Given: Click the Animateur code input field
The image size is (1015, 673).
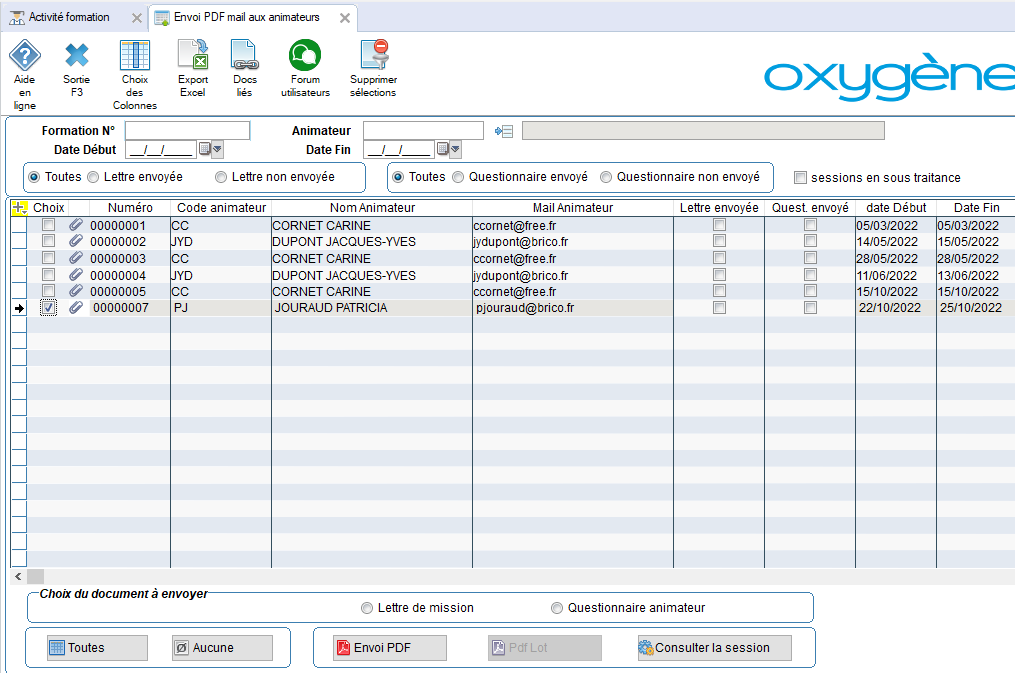Looking at the screenshot, I should click(x=423, y=131).
